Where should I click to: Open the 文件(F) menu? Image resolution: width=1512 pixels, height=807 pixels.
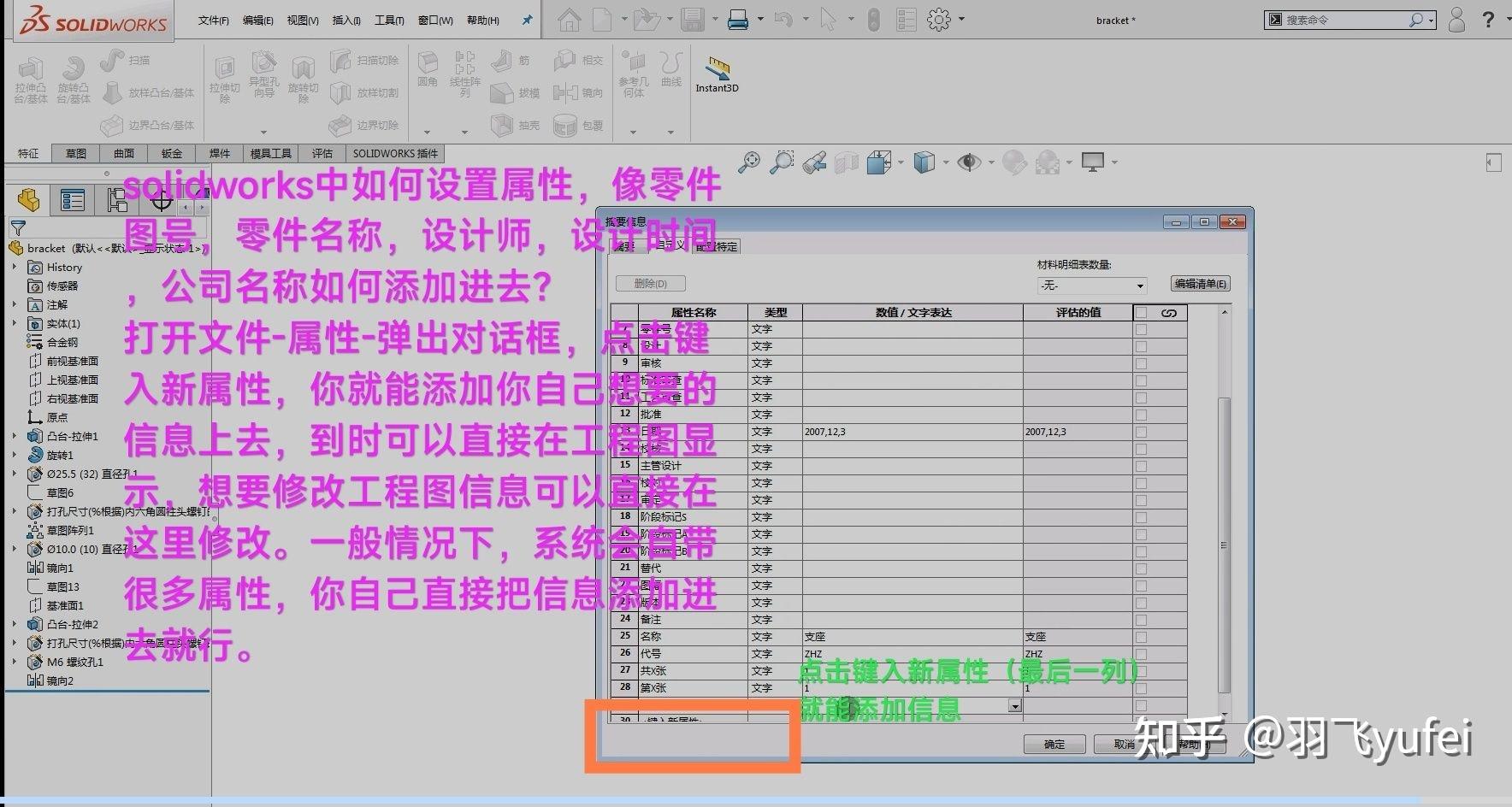pyautogui.click(x=214, y=20)
